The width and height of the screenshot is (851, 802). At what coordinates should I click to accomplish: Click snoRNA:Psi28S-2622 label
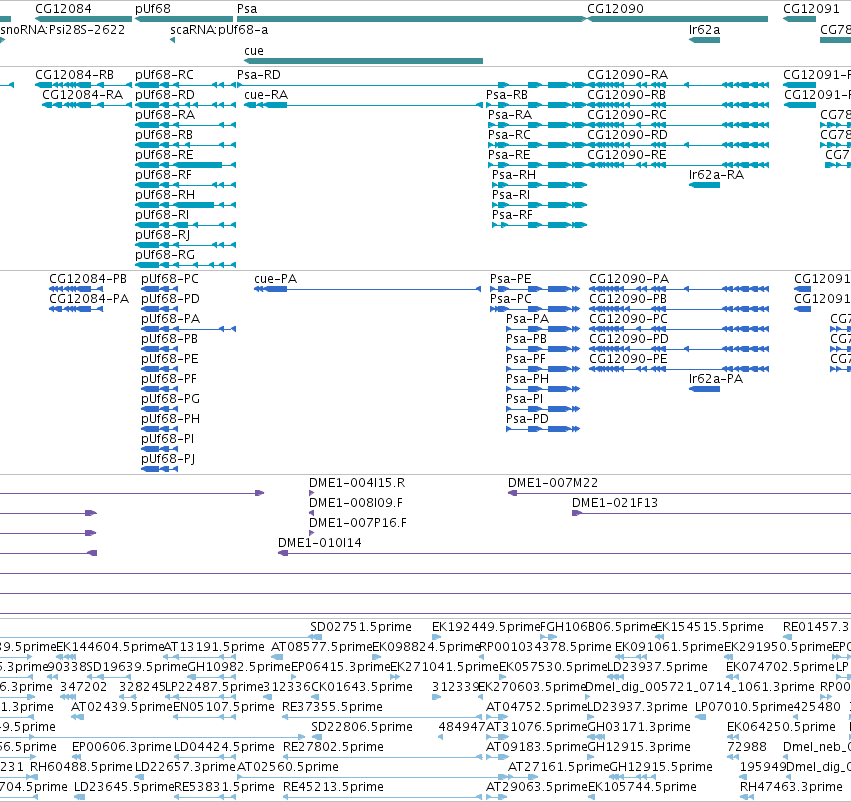62,29
